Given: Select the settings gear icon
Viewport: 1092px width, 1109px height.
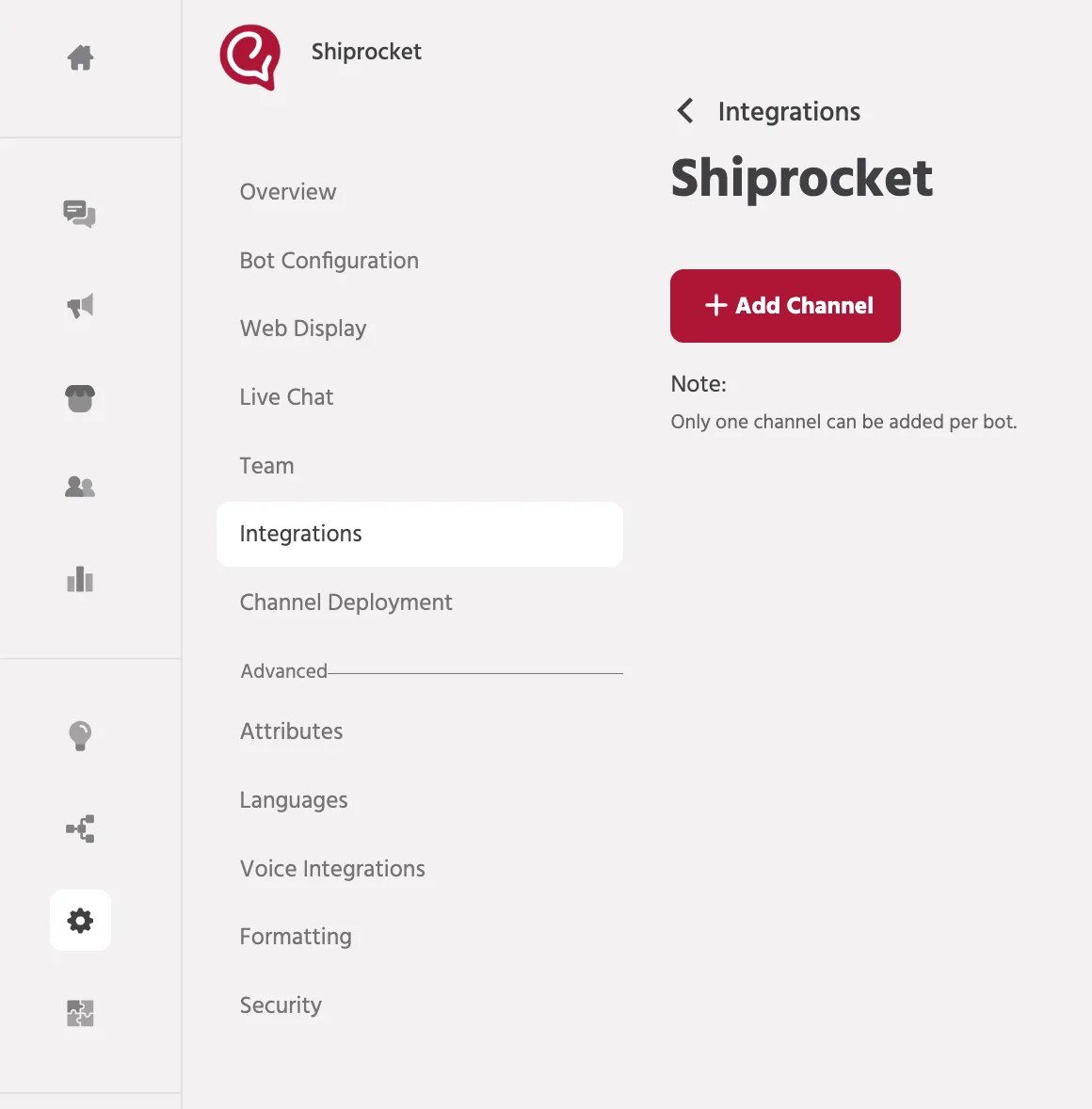Looking at the screenshot, I should coord(80,920).
